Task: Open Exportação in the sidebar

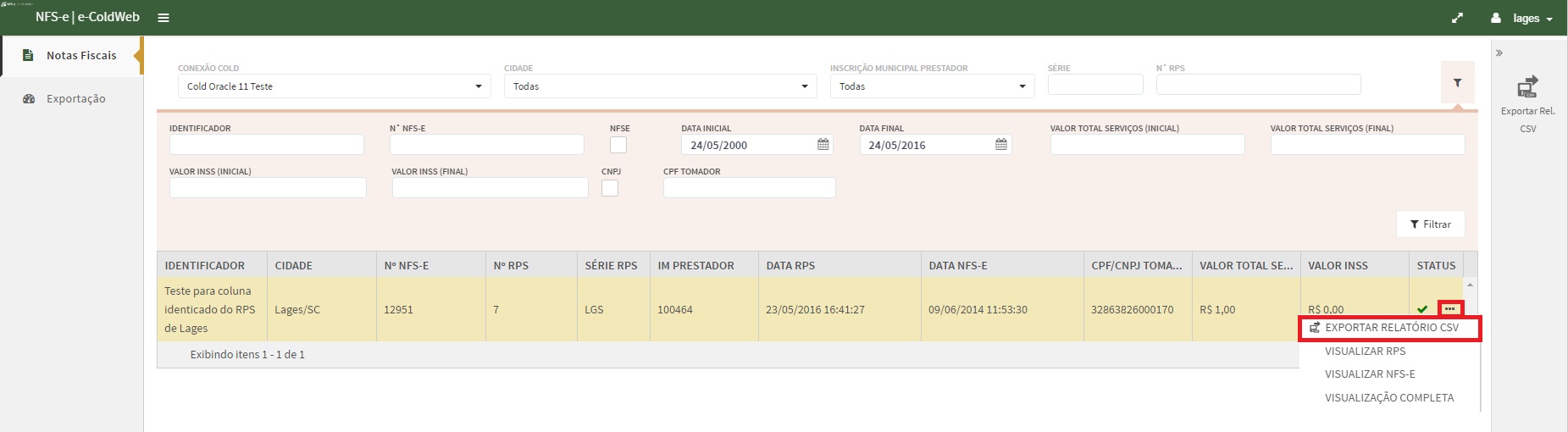Action: (75, 99)
